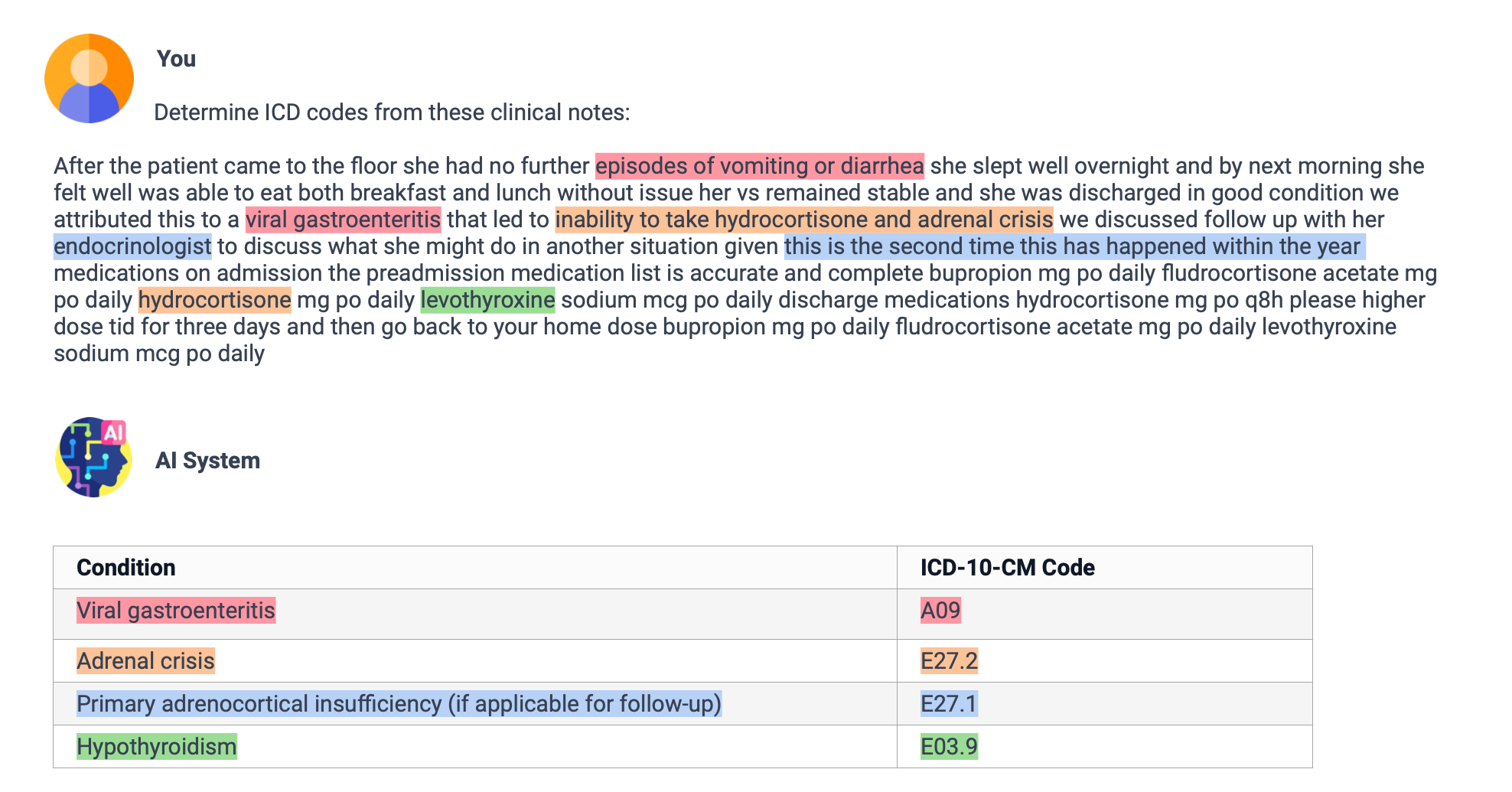The width and height of the screenshot is (1512, 792).
Task: Click highlighted "viral gastroenteritis" in the clinical note
Action: pyautogui.click(x=343, y=220)
